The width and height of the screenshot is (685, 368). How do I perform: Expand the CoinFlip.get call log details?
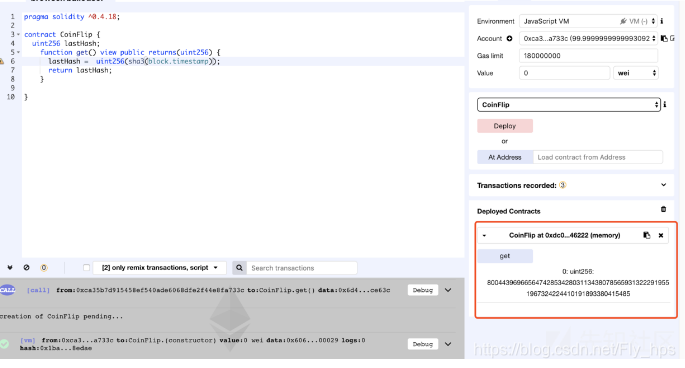[448, 290]
